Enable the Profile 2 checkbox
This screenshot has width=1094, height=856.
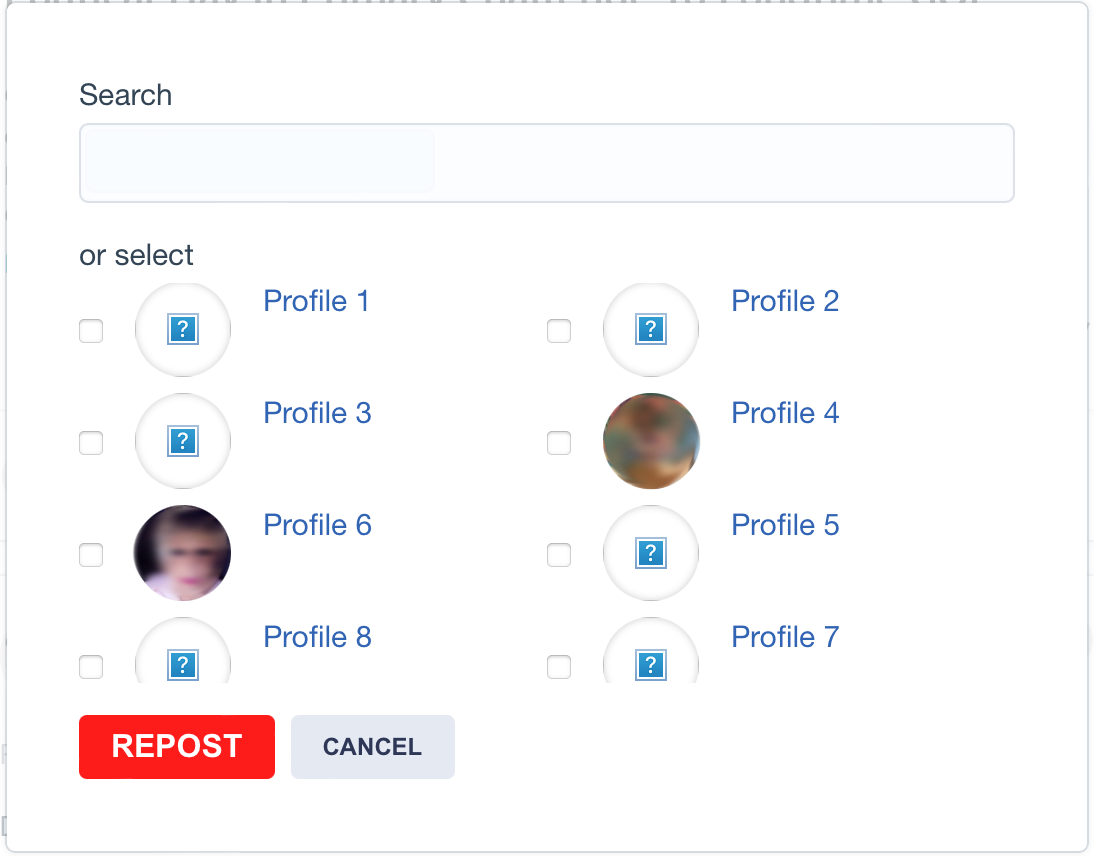tap(559, 331)
